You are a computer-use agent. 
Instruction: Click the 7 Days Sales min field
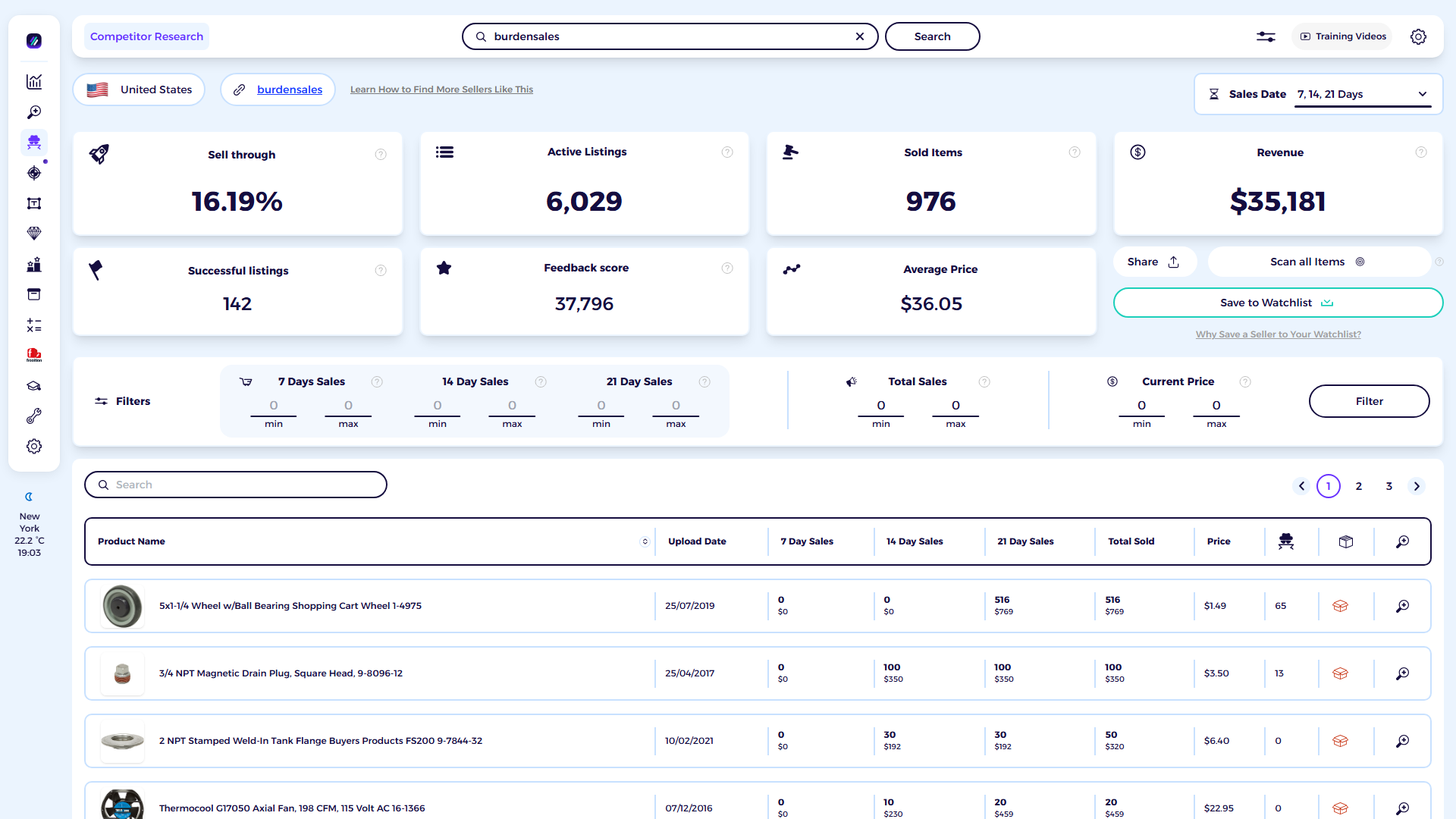274,406
